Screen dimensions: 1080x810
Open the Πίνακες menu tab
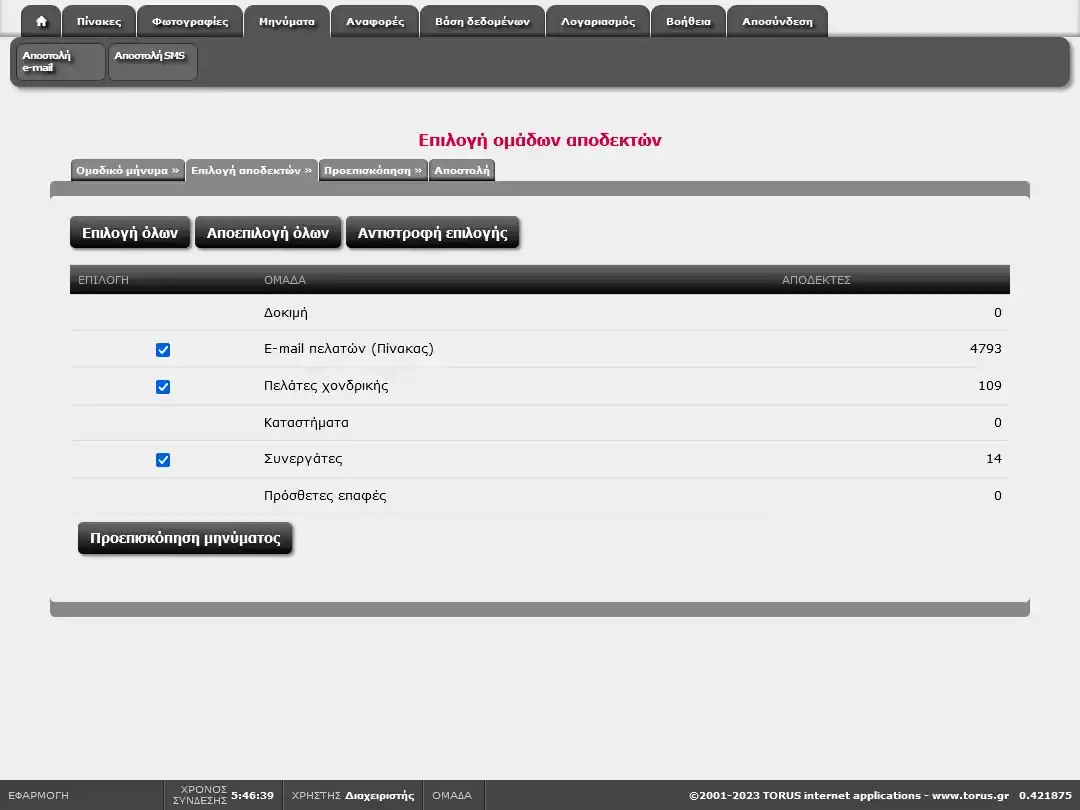[99, 21]
